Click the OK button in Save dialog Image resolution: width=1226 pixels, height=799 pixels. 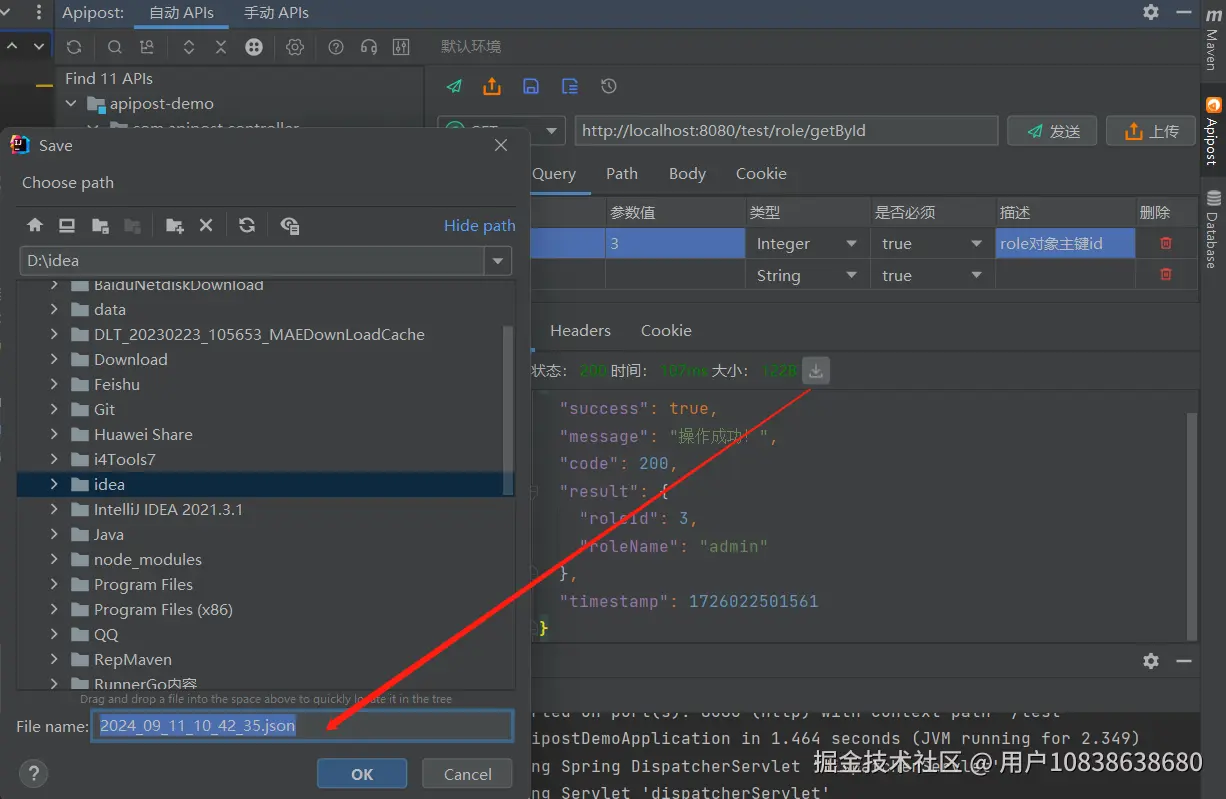click(362, 774)
